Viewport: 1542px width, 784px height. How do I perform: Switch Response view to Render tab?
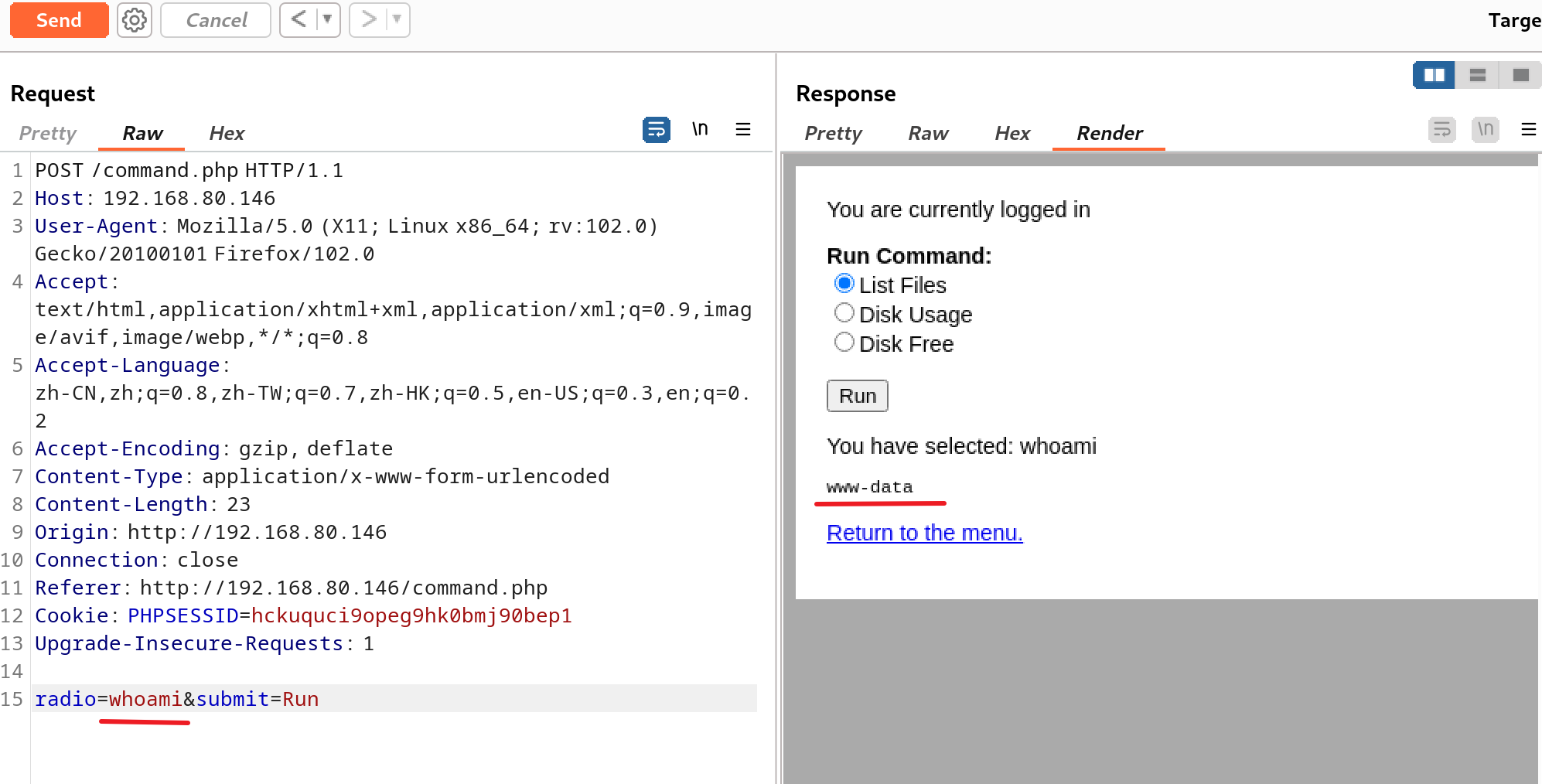1110,133
